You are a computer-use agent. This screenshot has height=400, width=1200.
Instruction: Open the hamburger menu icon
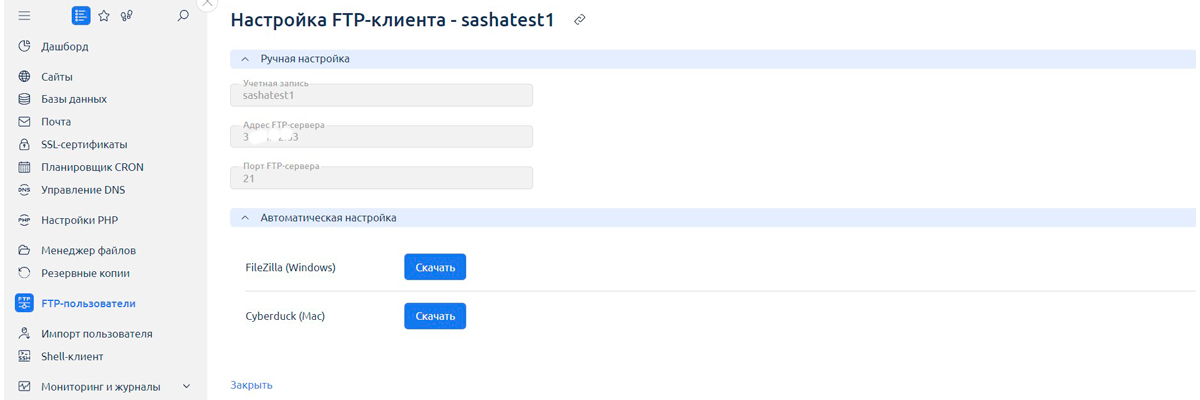coord(24,16)
